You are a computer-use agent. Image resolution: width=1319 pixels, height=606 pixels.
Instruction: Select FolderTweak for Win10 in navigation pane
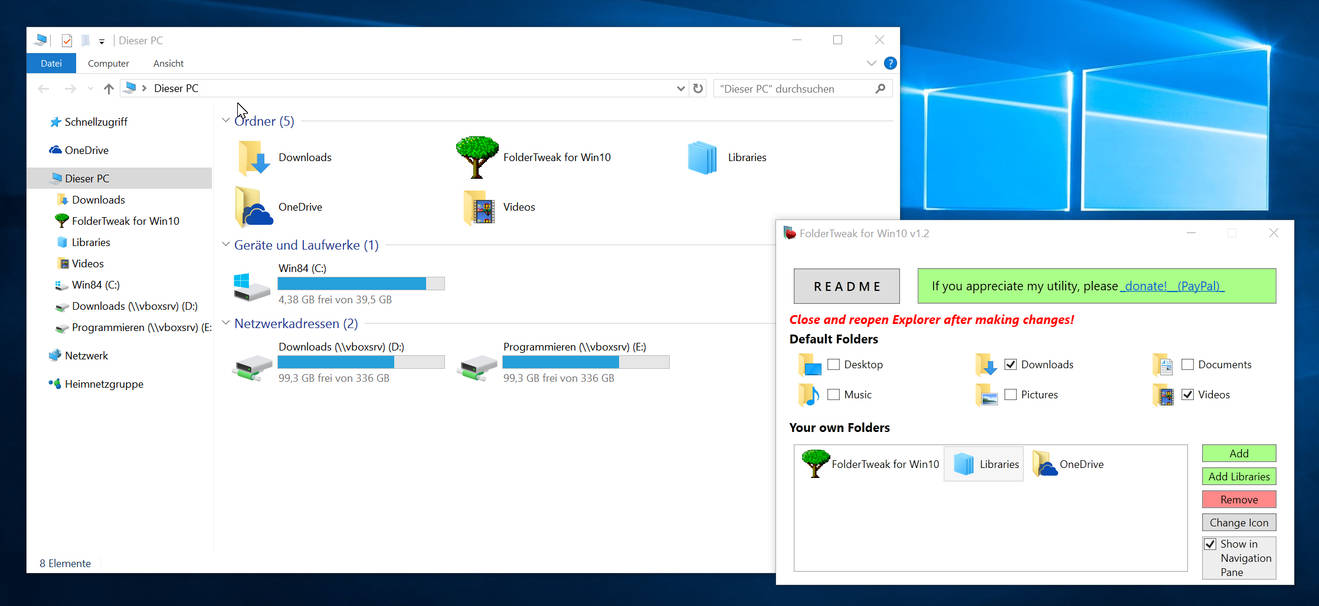coord(125,221)
